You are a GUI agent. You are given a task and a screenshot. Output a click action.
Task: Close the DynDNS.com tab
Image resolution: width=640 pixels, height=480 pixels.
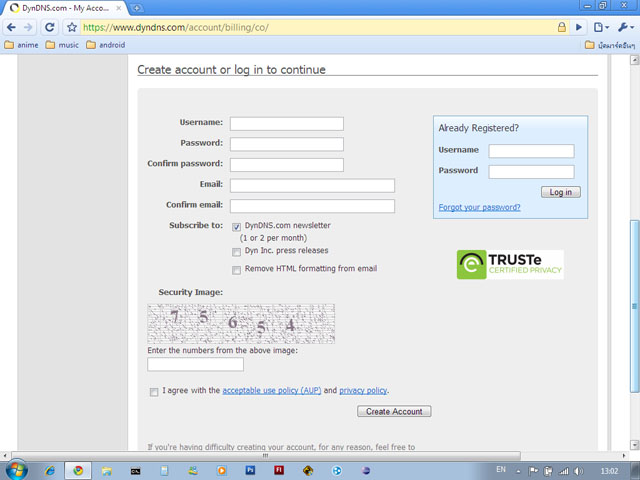tap(118, 8)
